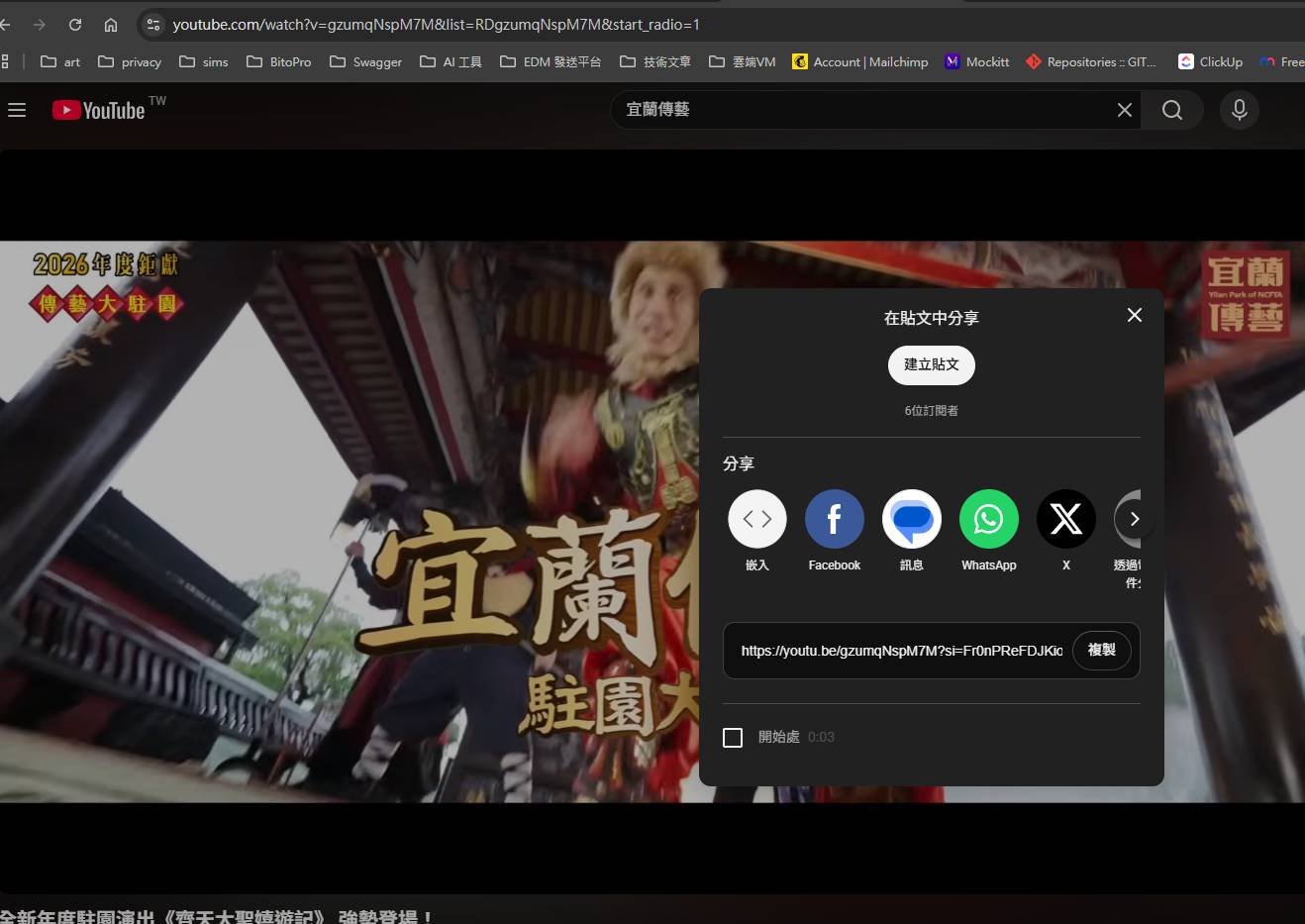
Task: Open the YouTube hamburger guide menu
Action: pyautogui.click(x=17, y=110)
